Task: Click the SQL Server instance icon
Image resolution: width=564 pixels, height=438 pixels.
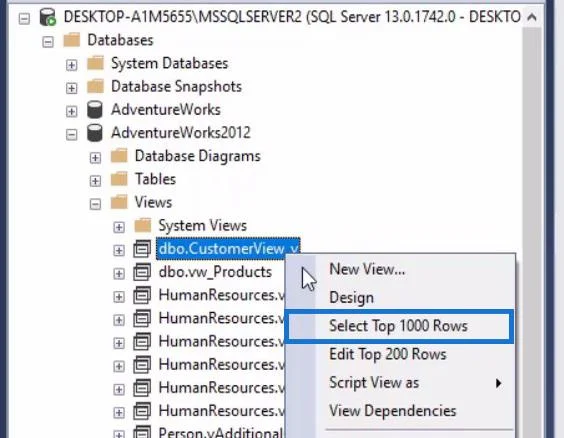Action: pyautogui.click(x=47, y=17)
